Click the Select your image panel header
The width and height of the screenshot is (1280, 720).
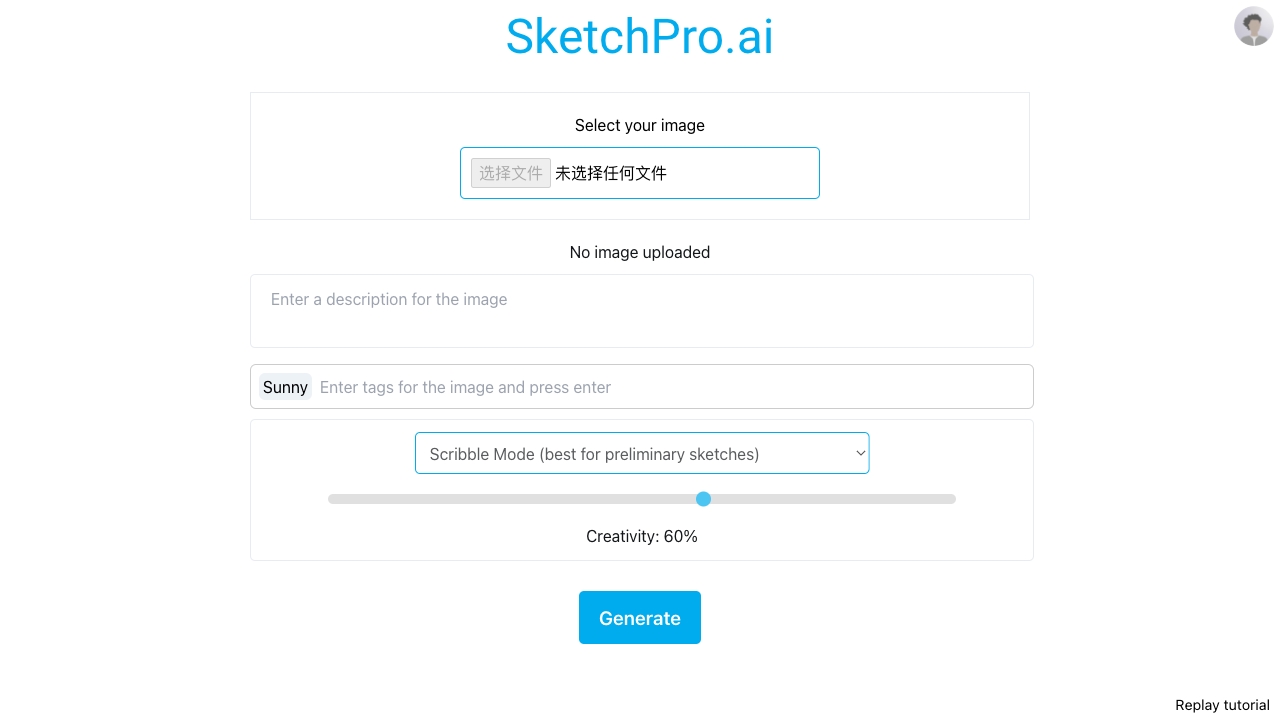click(639, 125)
